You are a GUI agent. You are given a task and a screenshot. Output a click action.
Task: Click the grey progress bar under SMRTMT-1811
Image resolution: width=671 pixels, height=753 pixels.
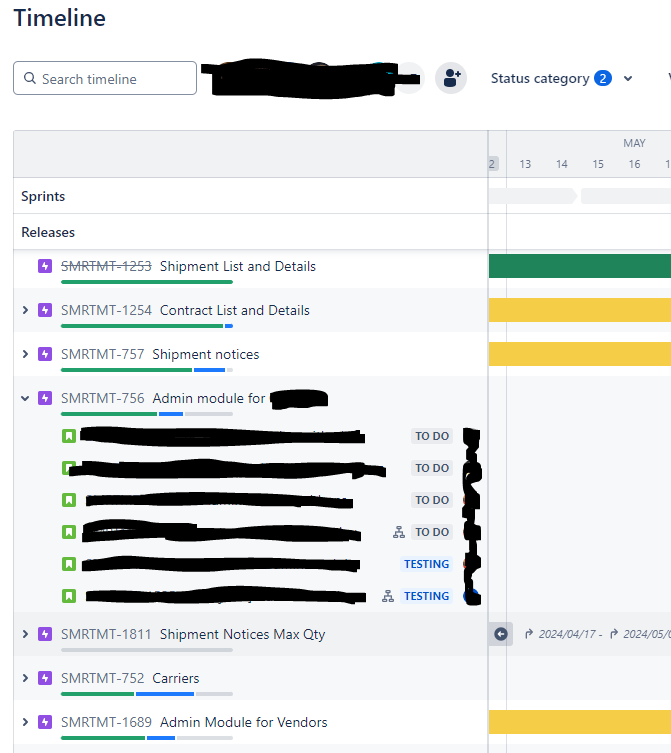[x=147, y=650]
